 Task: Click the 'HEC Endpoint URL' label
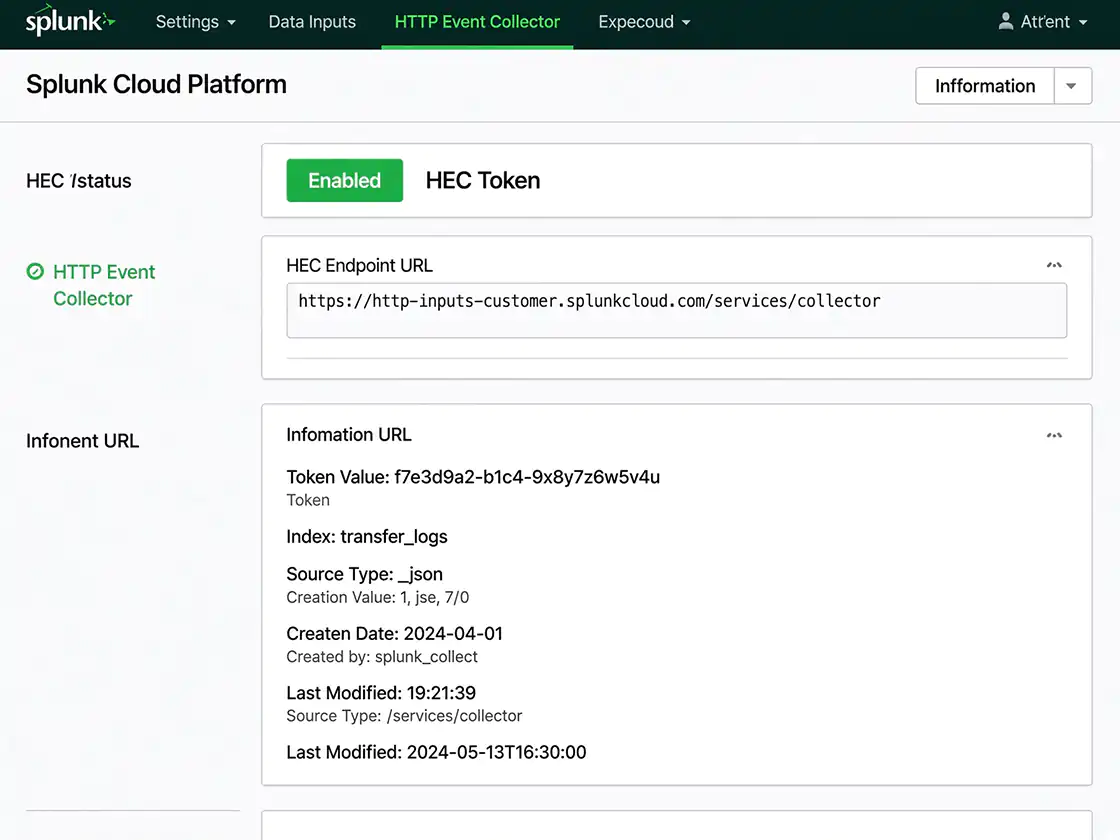(x=359, y=266)
